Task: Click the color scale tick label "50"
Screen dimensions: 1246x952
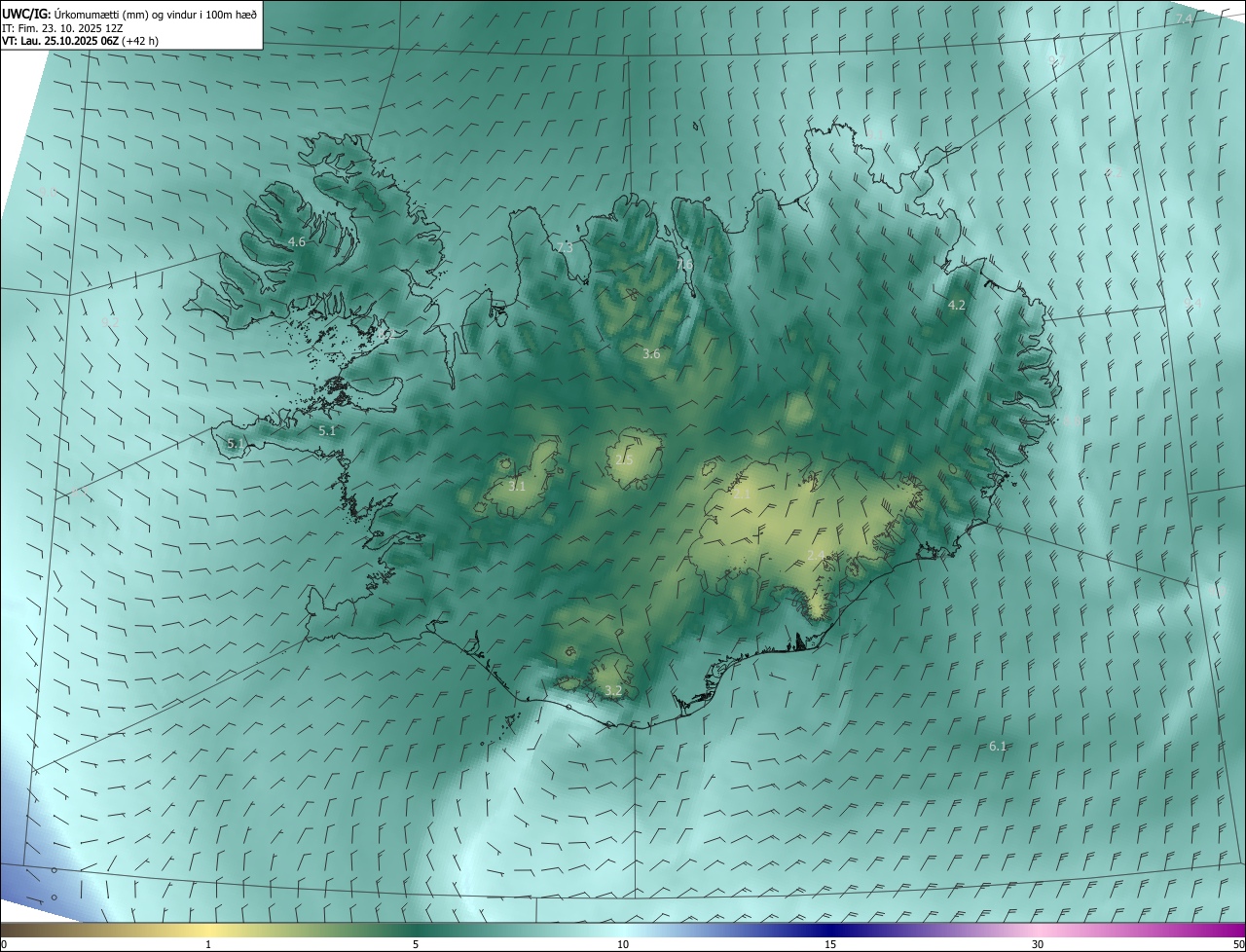Action: click(x=1238, y=945)
